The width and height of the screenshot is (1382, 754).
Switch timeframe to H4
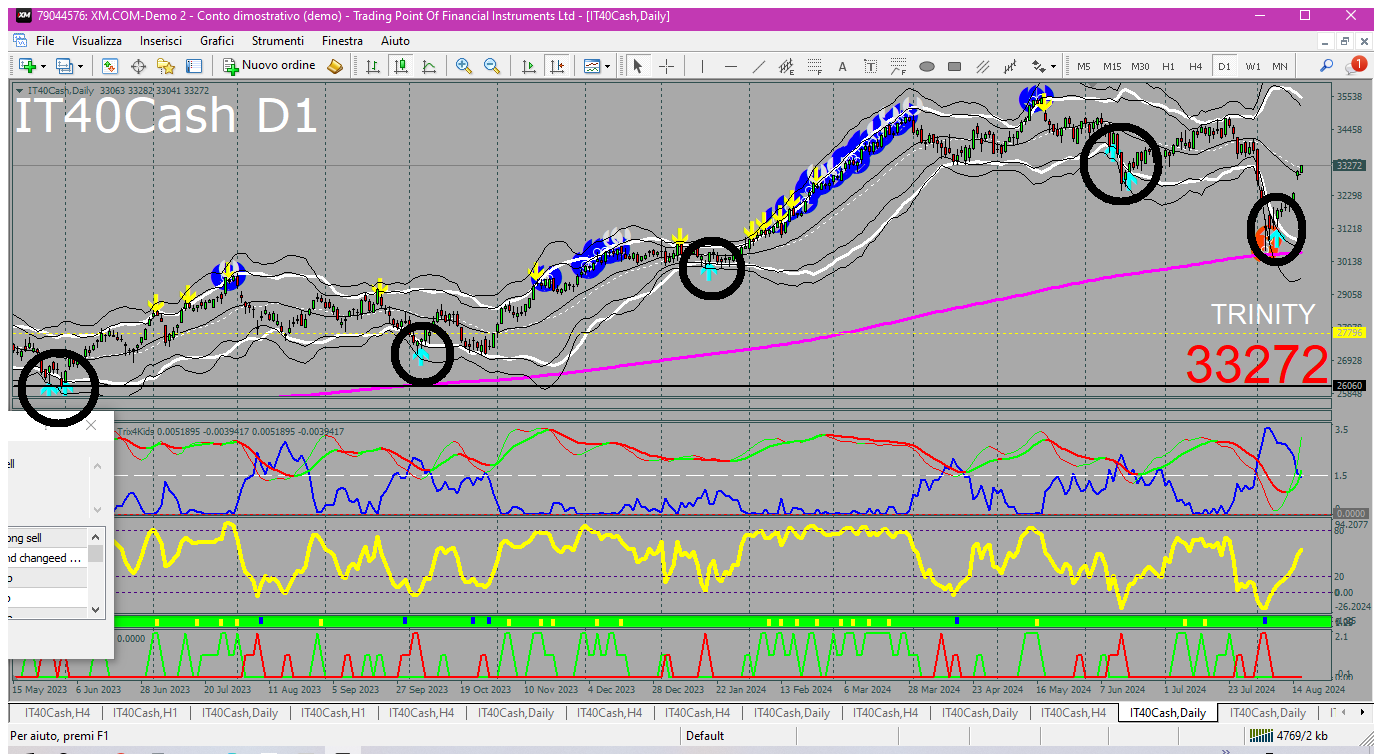click(1195, 66)
